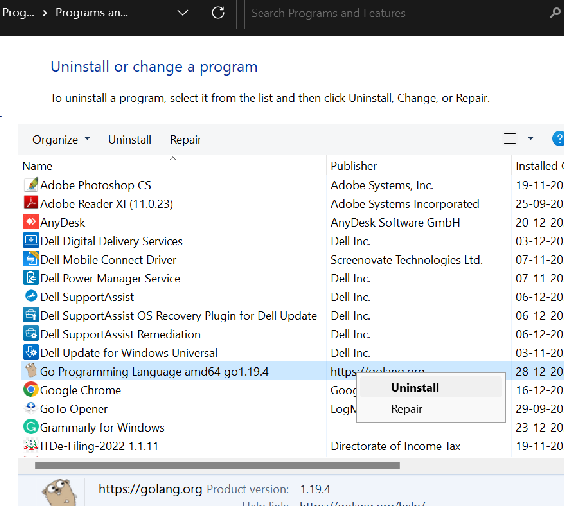The image size is (564, 506).
Task: Click the Dell SupportAssist round icon
Action: click(x=31, y=296)
